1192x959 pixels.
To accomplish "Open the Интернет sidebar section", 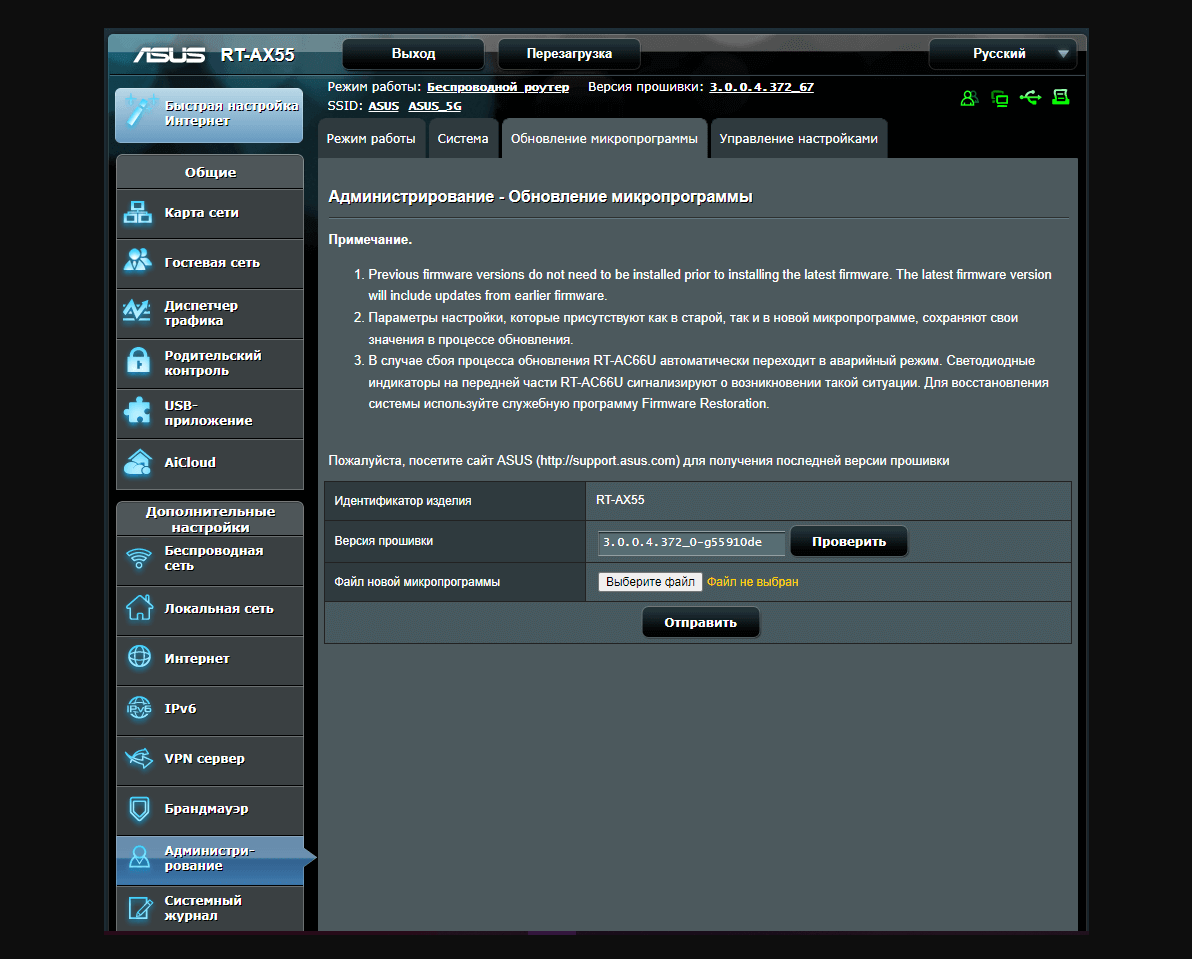I will [x=210, y=659].
